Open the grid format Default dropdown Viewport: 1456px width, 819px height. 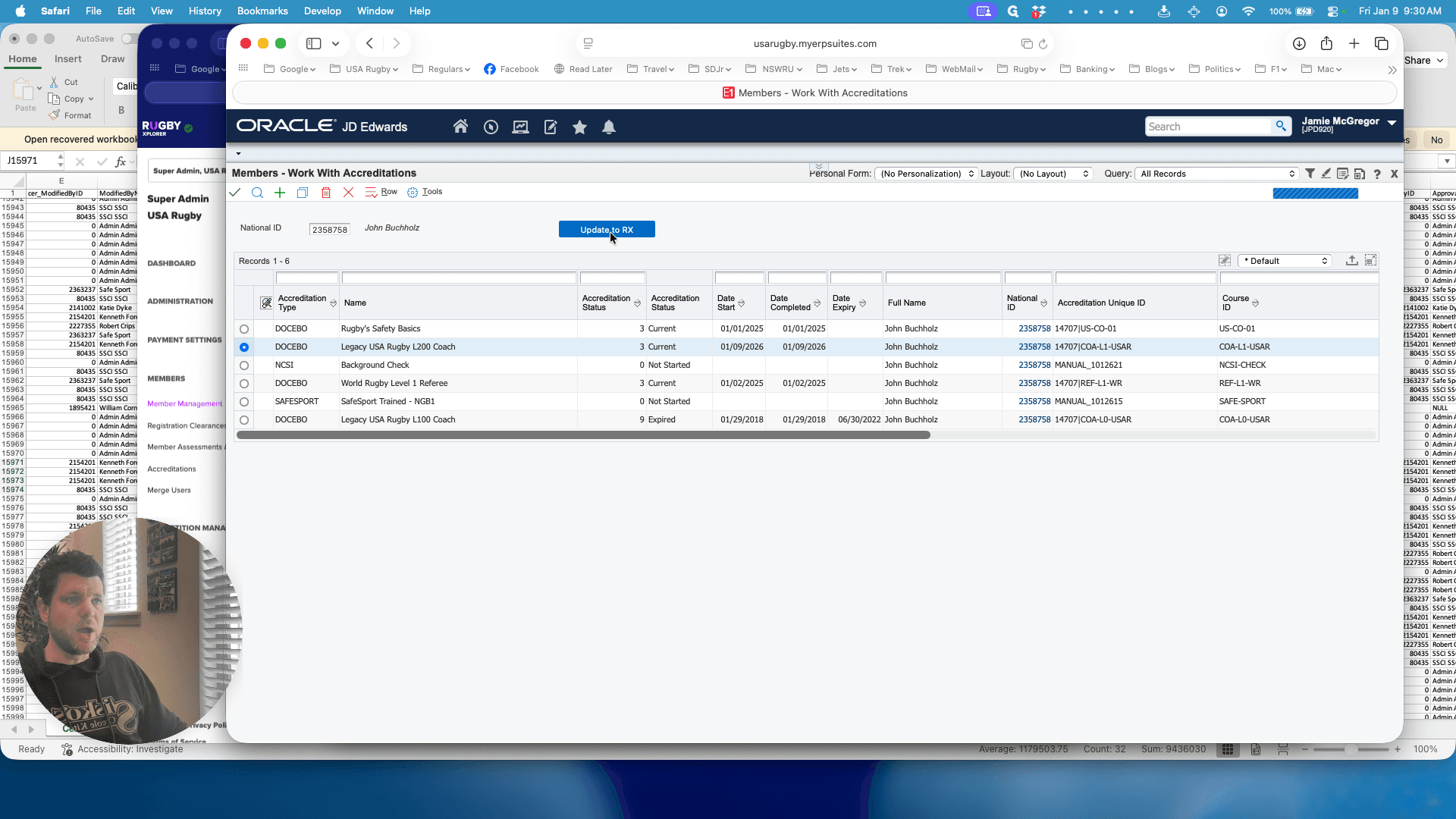click(1285, 261)
